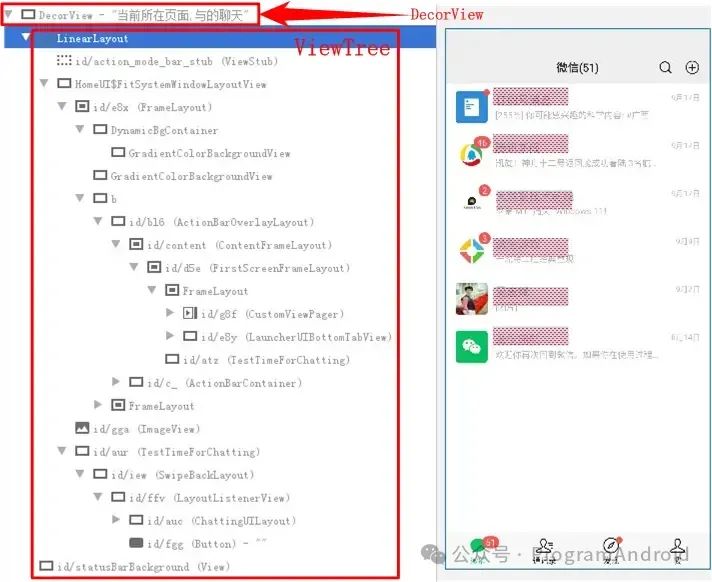Collapse the id/bl6 ActionBarOverlayLayout arrow
Viewport: 712px width, 582px height.
(x=98, y=221)
